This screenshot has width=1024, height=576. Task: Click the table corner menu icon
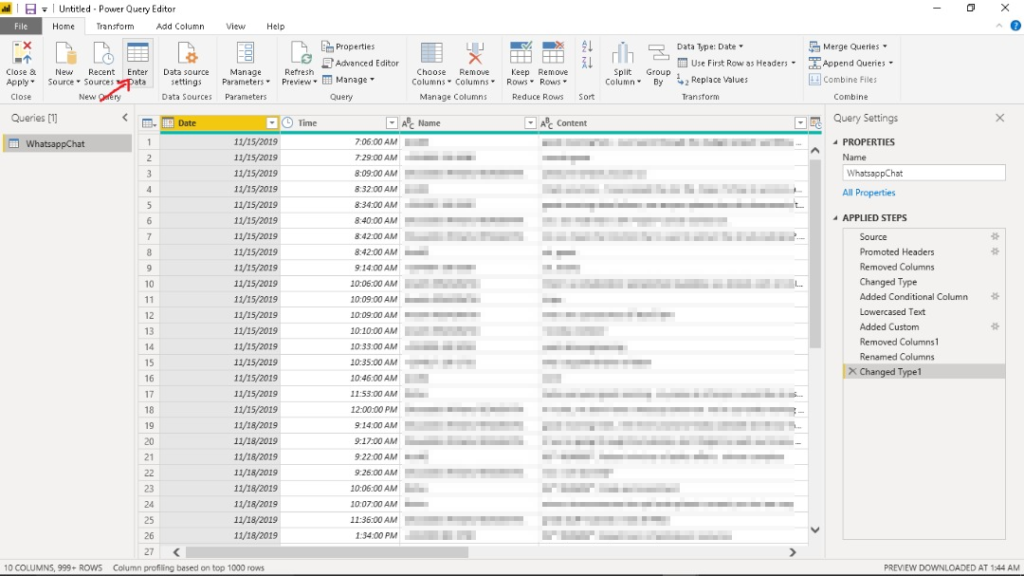click(148, 123)
